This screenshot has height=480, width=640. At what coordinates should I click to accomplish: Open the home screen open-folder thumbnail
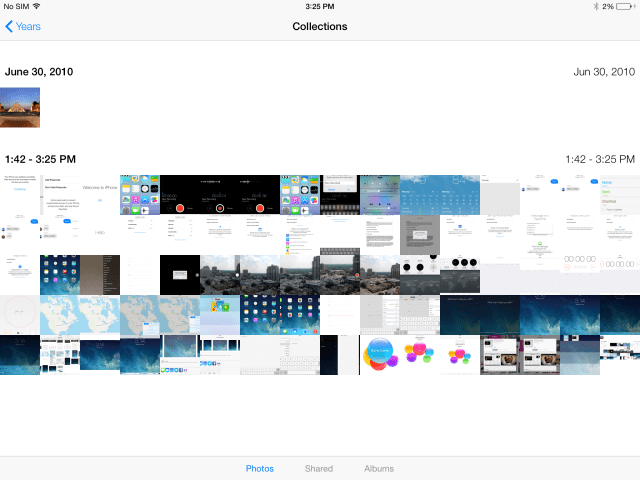point(220,315)
